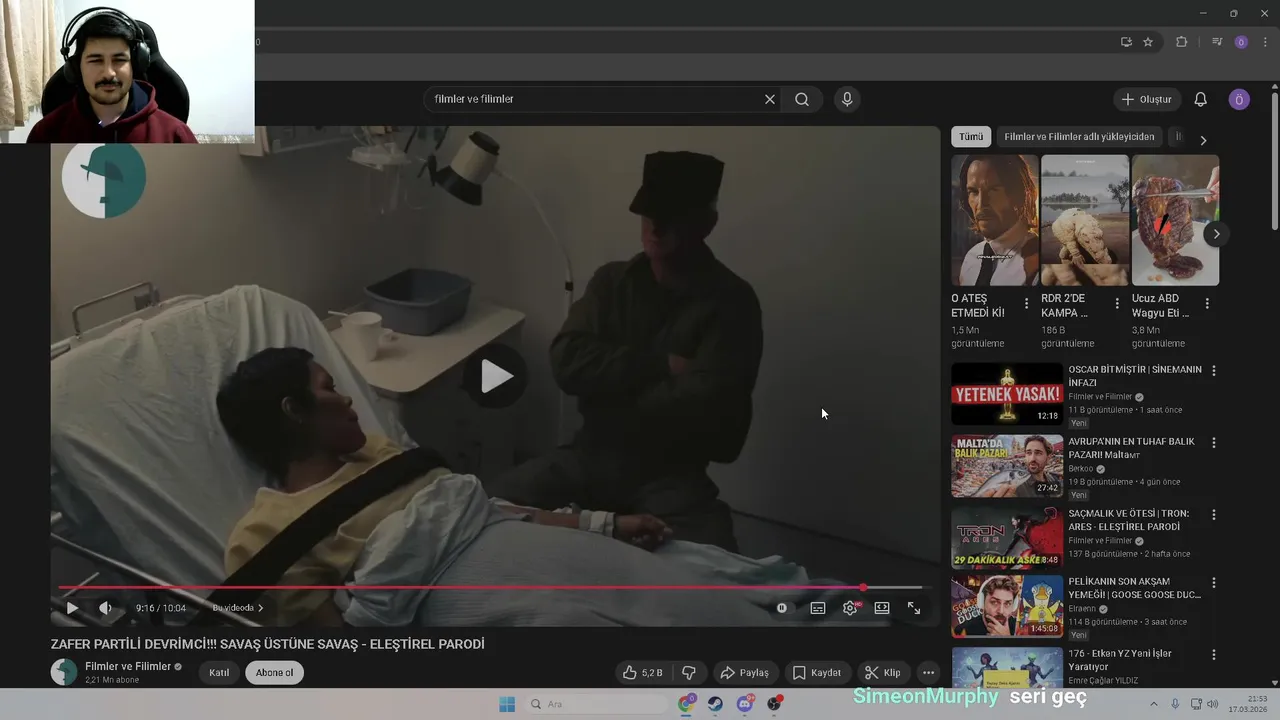Select the Tümü filter chip

tap(971, 137)
